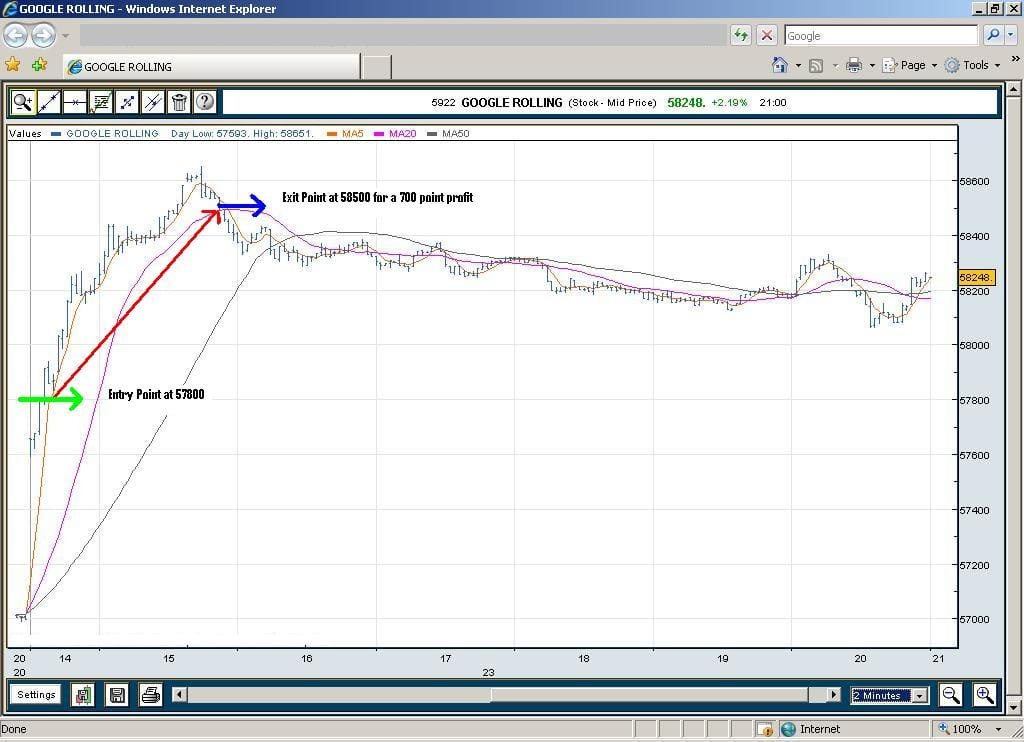Click the page scrollbar up arrow
The height and width of the screenshot is (742, 1024).
(x=1014, y=89)
